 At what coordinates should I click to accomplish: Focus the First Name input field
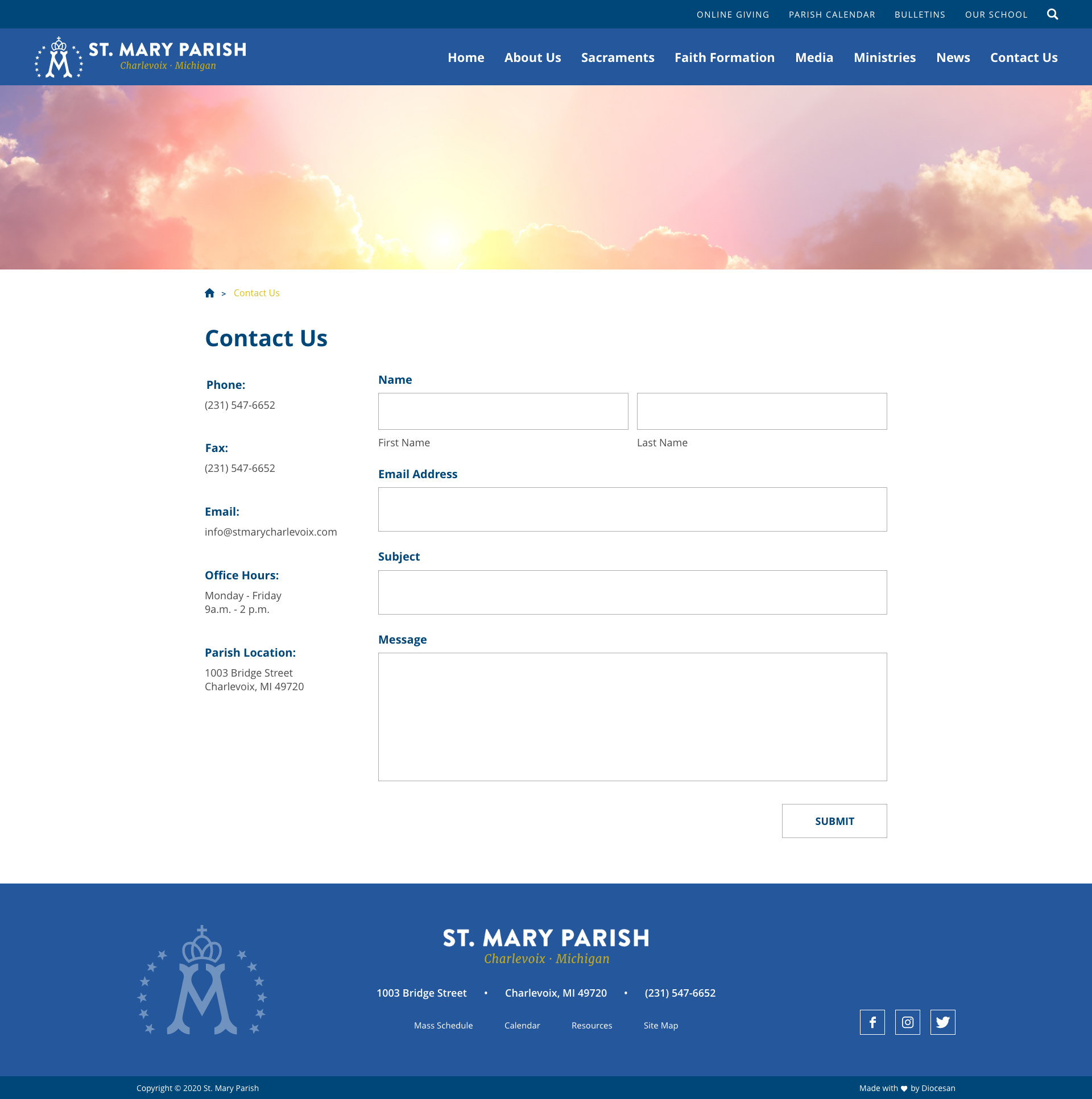(503, 411)
